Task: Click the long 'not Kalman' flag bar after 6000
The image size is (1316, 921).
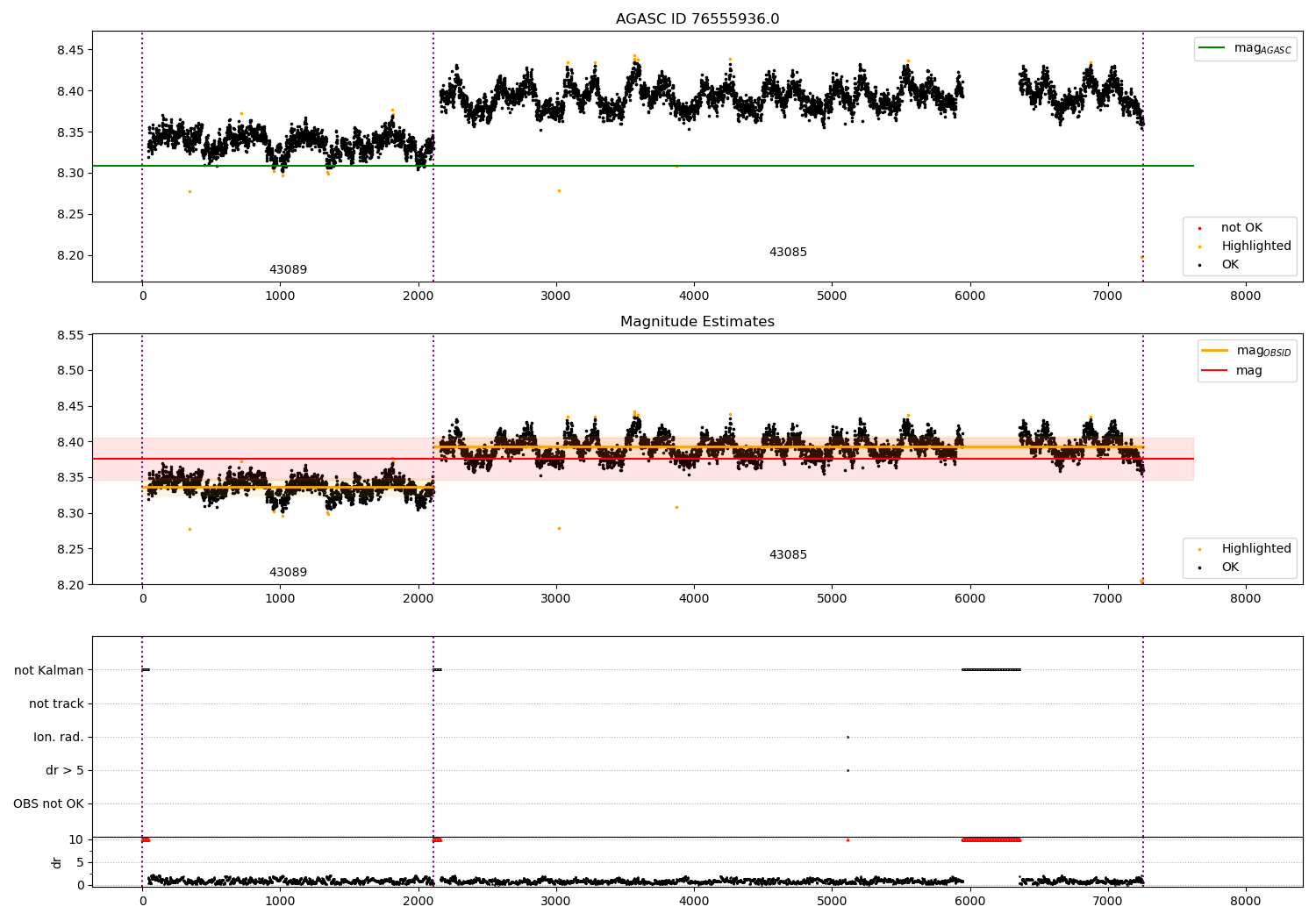Action: [x=991, y=670]
